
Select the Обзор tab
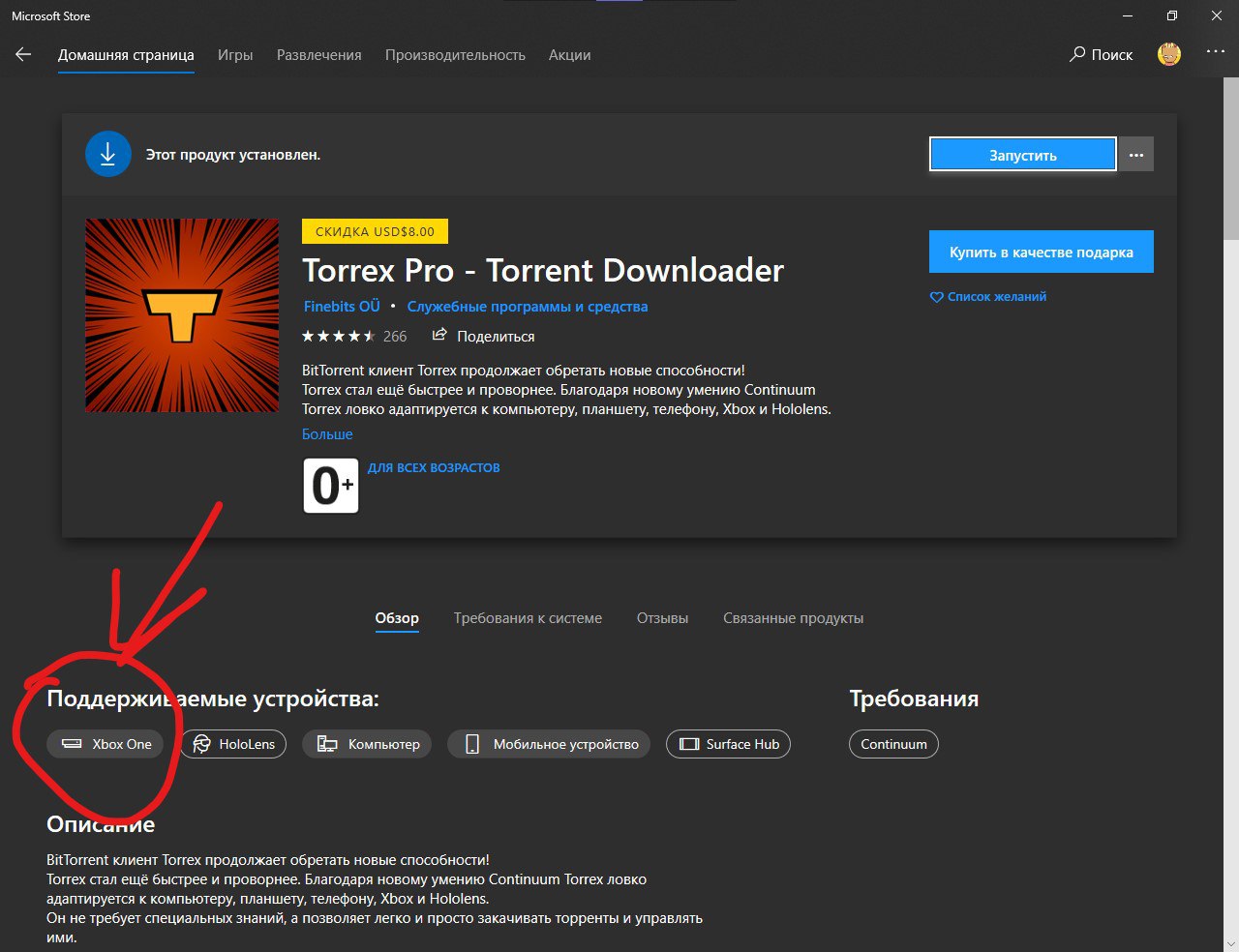coord(397,618)
